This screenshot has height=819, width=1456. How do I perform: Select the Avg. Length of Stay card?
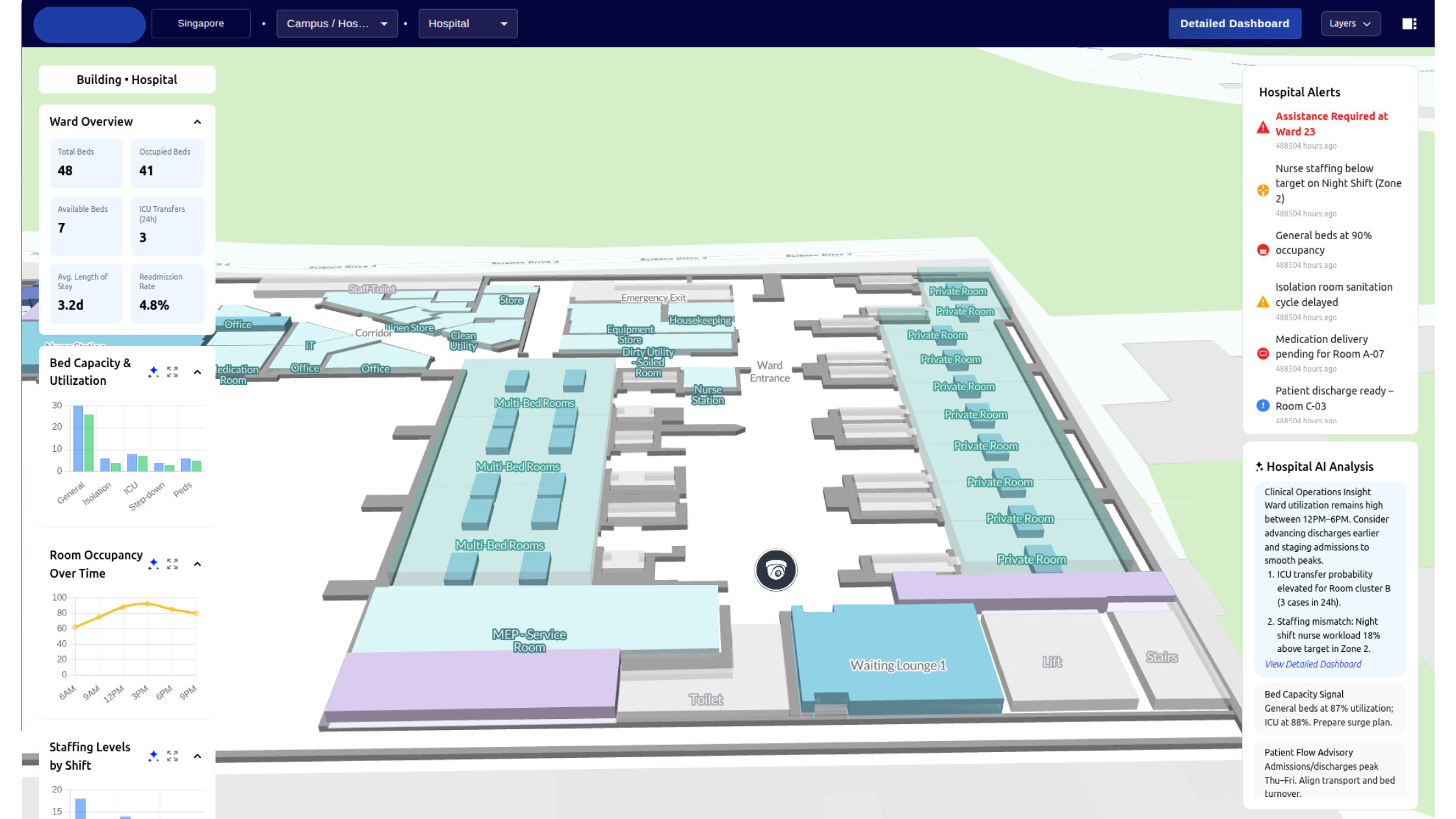(86, 293)
